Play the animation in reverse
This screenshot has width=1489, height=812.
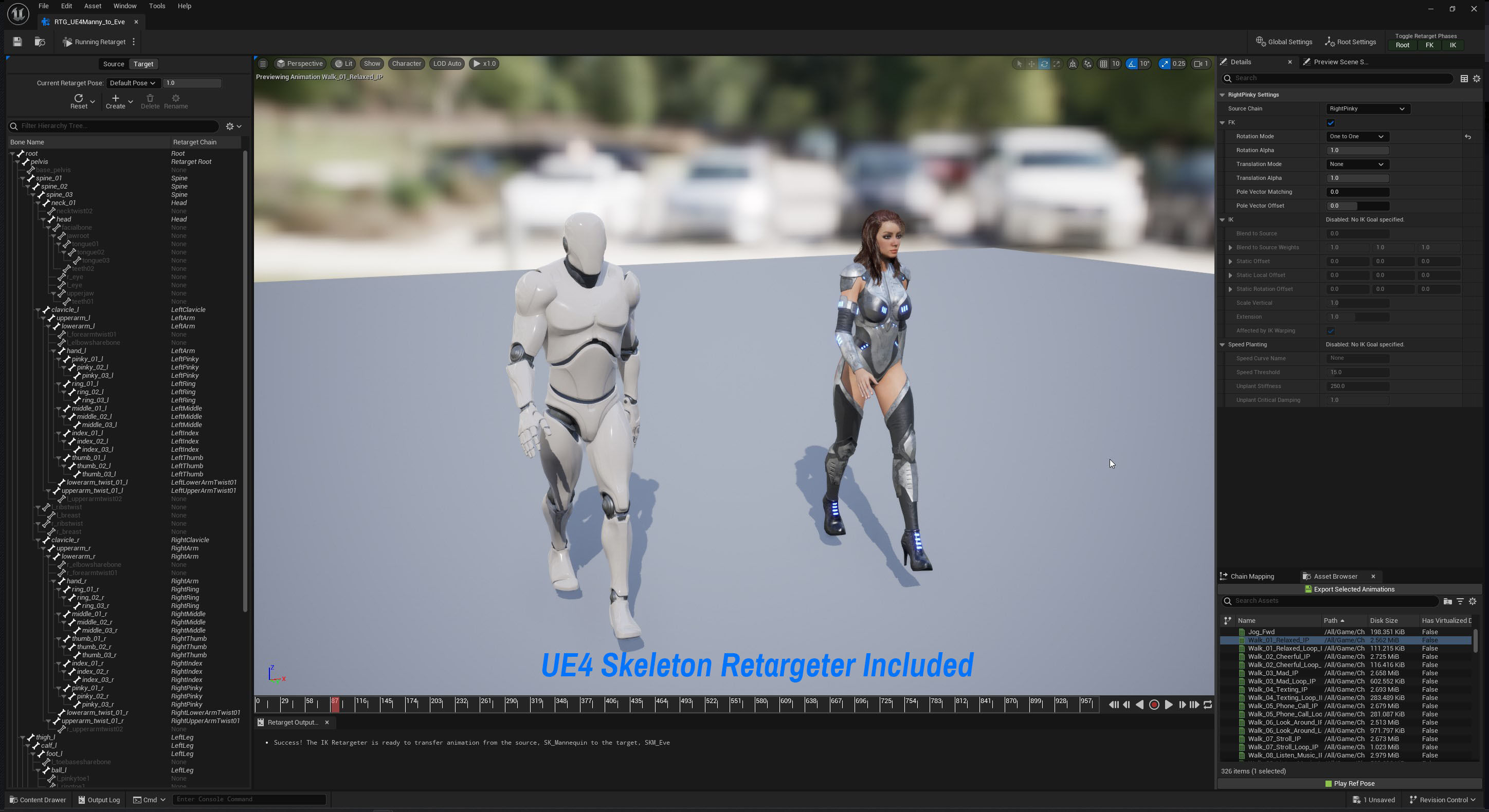pos(1140,705)
